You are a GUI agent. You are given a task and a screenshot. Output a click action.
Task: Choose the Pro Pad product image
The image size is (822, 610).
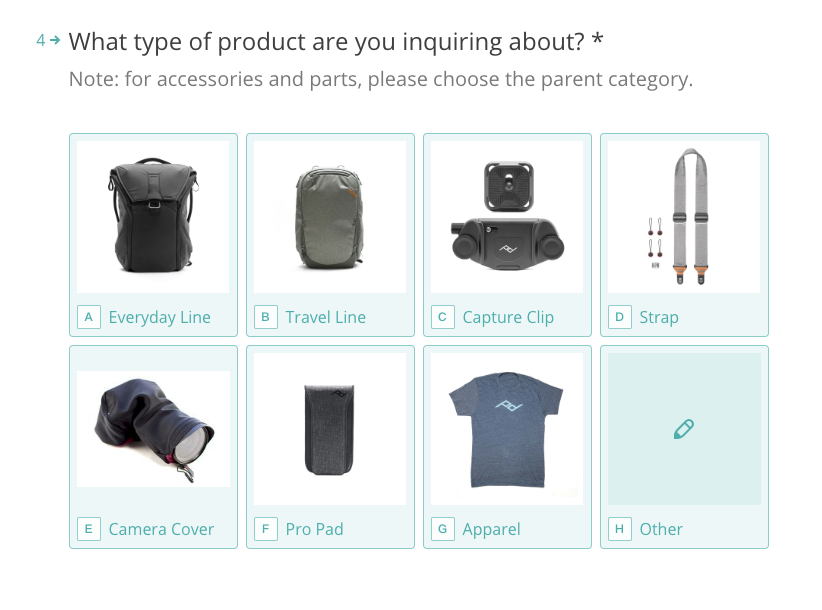tap(330, 429)
